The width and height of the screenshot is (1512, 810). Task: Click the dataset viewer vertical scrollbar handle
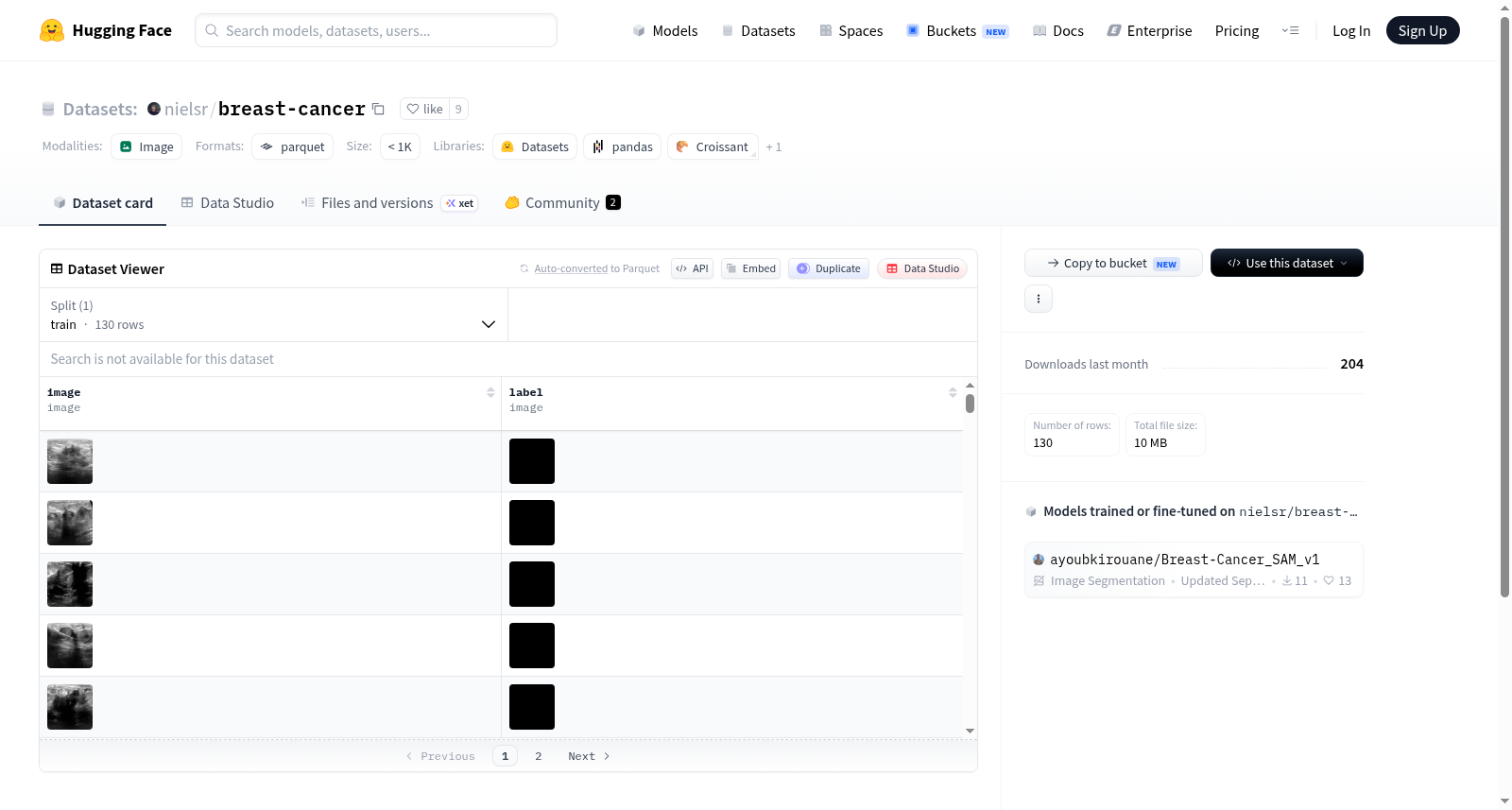pyautogui.click(x=970, y=404)
